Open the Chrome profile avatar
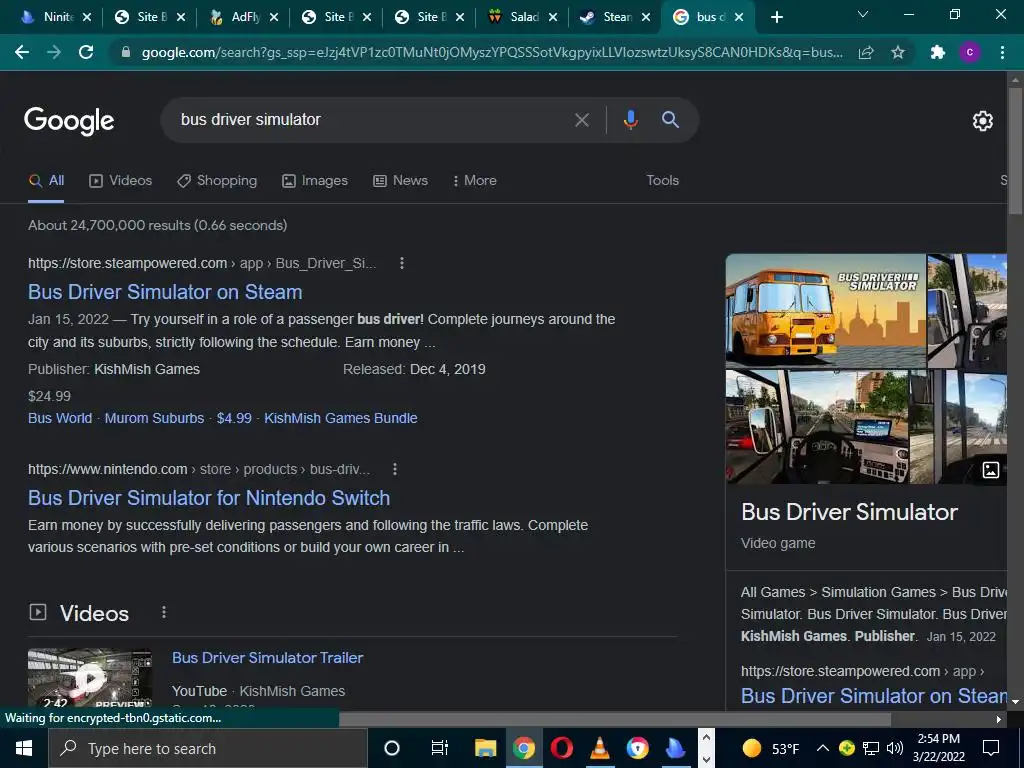 point(970,52)
